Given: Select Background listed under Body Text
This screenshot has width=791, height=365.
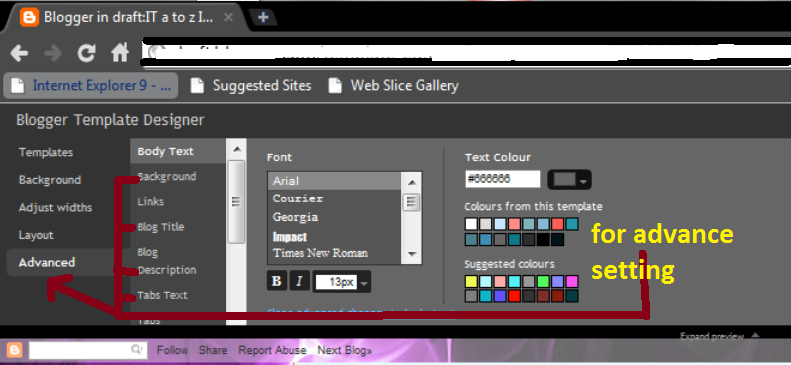Looking at the screenshot, I should (x=167, y=176).
